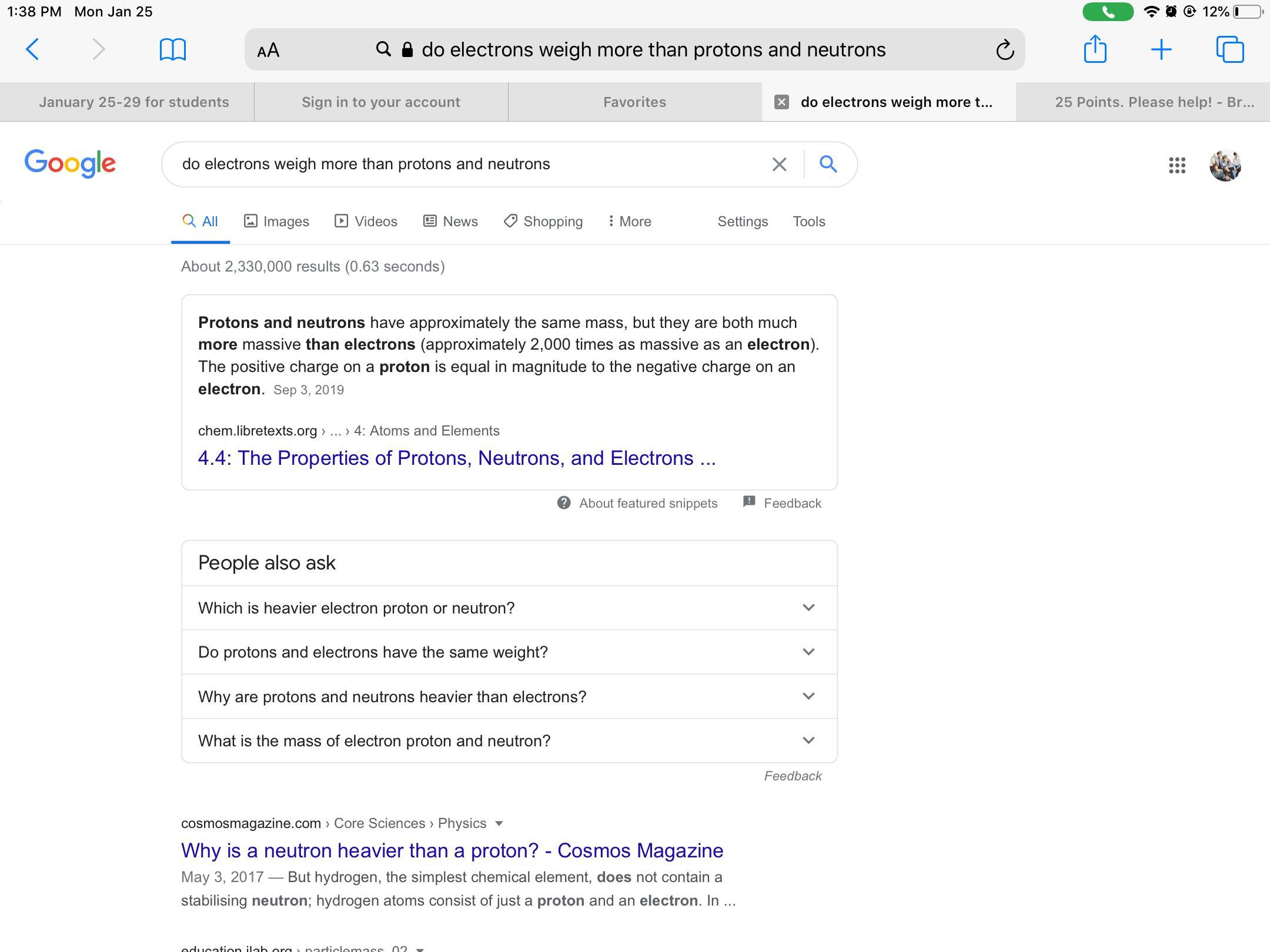Open the bookmarks book icon

point(173,49)
